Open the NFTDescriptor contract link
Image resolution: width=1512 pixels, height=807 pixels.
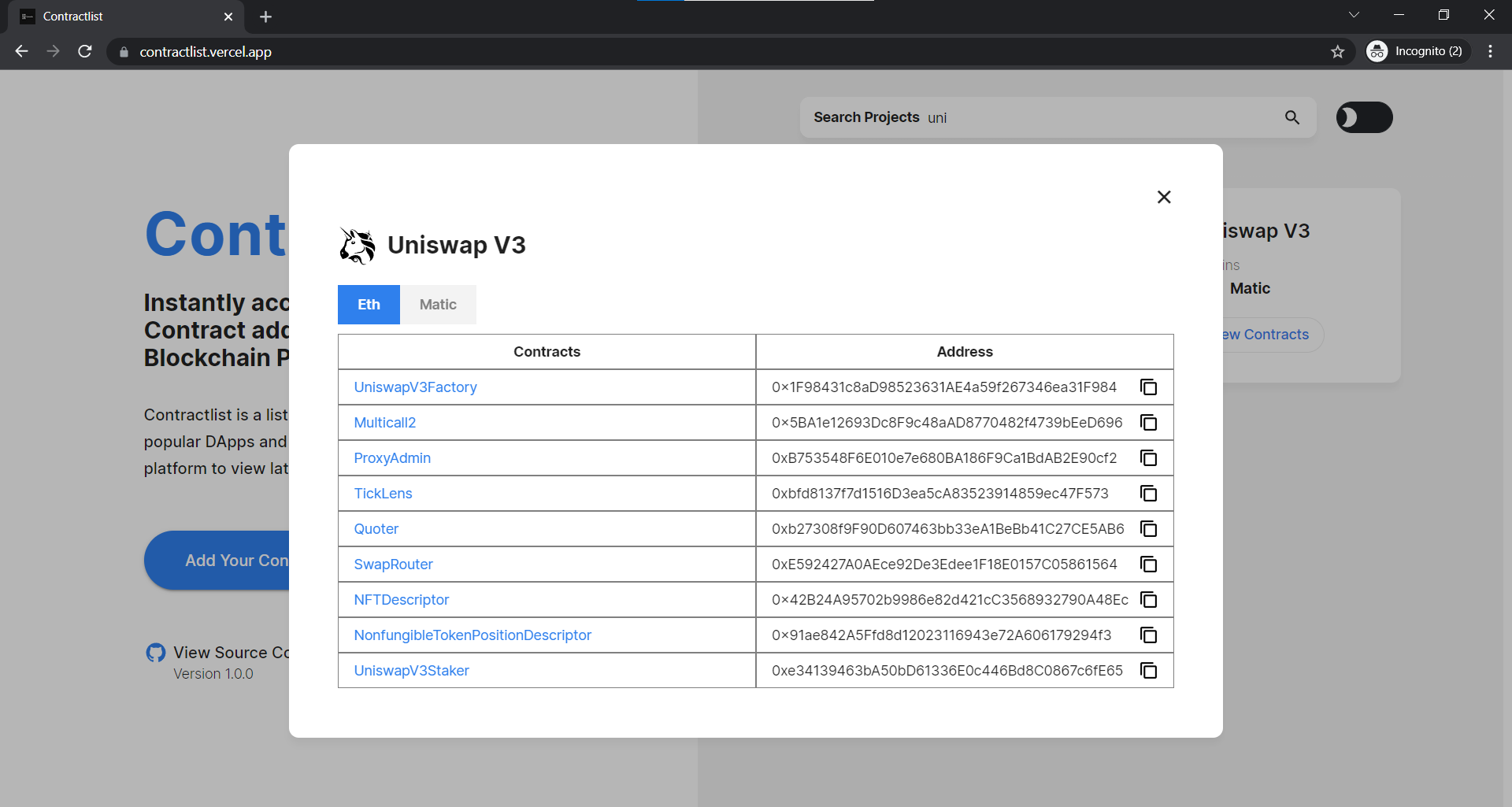(401, 600)
